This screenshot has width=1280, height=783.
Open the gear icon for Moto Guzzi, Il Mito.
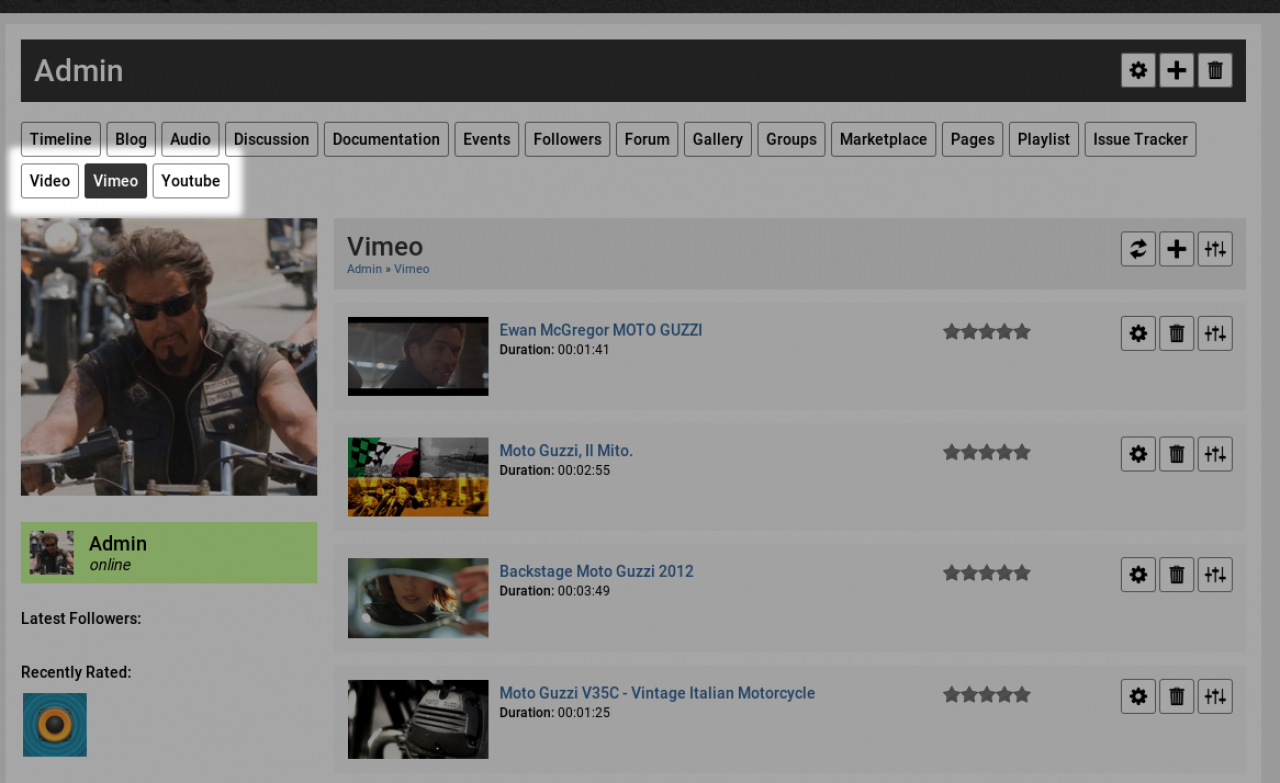[x=1138, y=454]
